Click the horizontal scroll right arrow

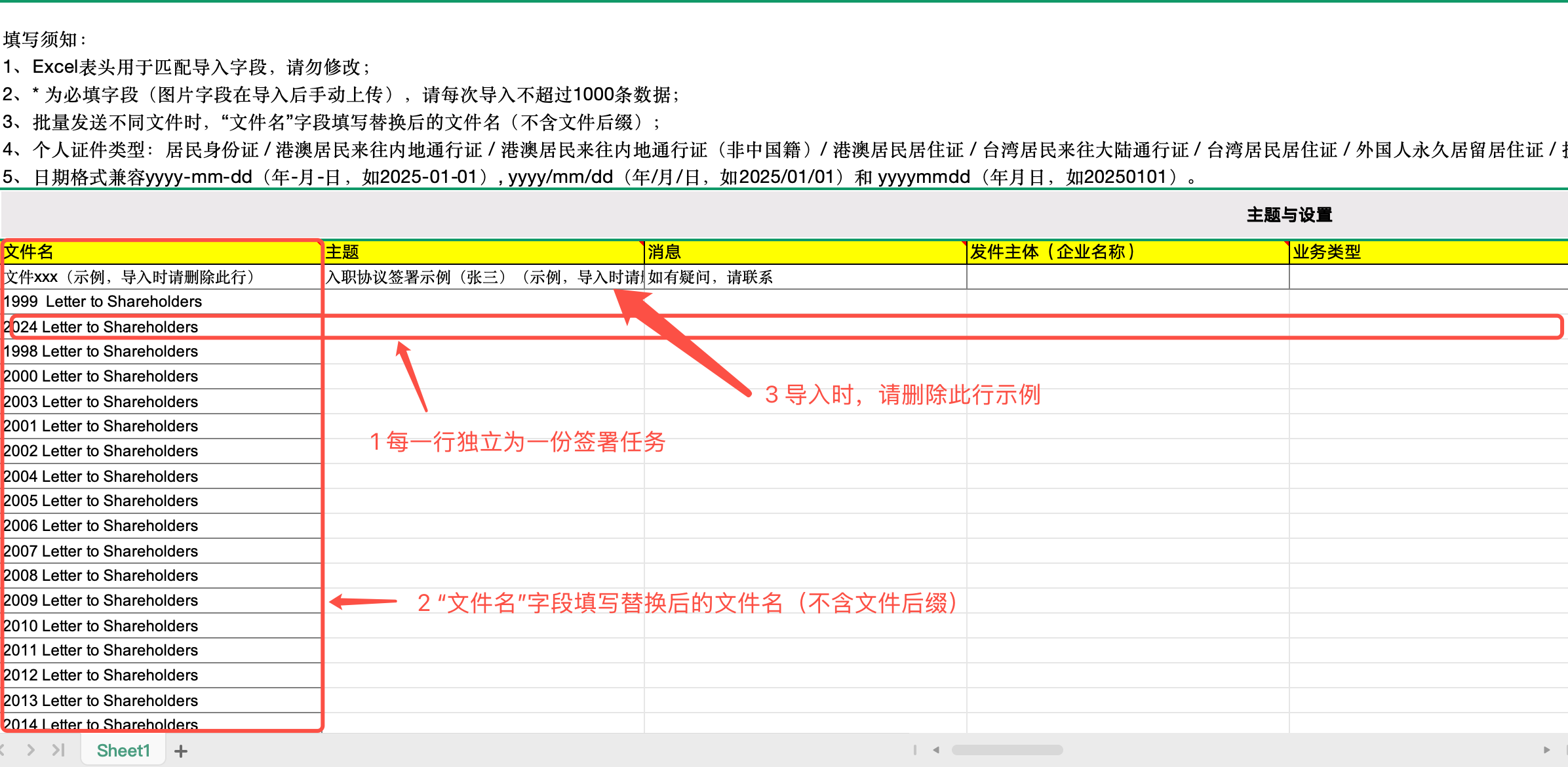tap(1546, 750)
